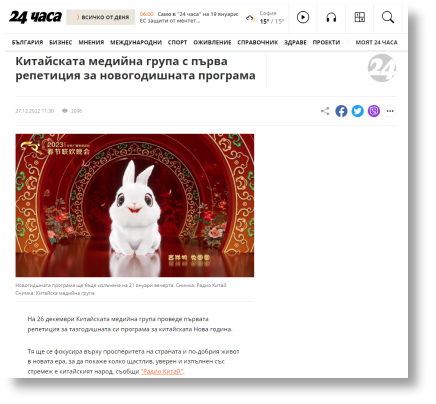Open the Здраве section

295,42
